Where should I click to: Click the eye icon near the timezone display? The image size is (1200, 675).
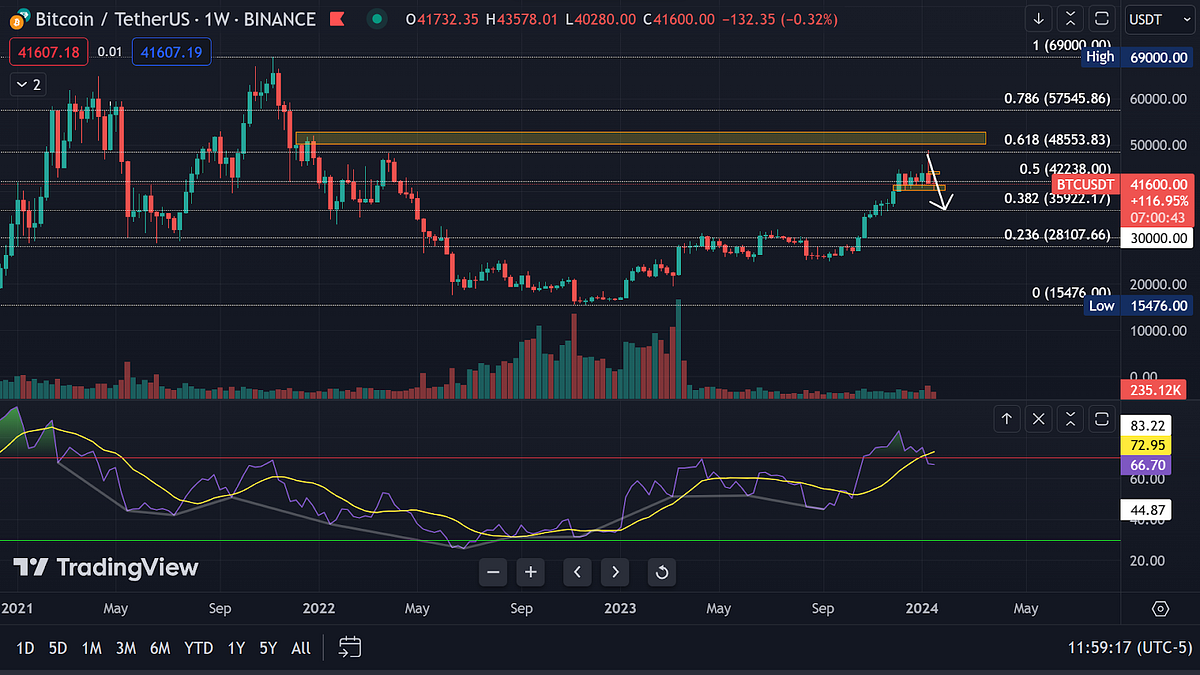tap(1159, 608)
